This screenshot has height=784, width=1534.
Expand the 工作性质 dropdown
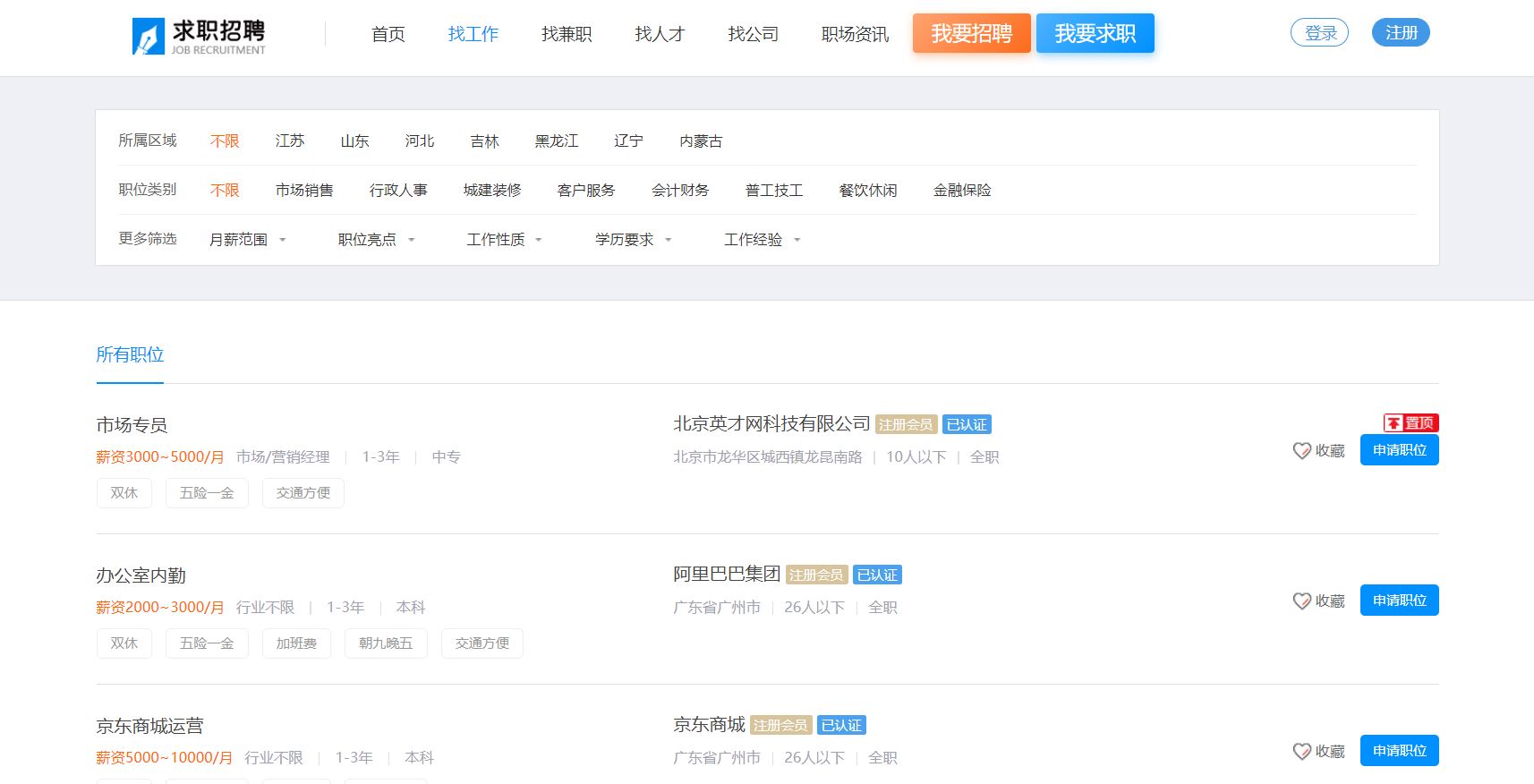coord(505,240)
